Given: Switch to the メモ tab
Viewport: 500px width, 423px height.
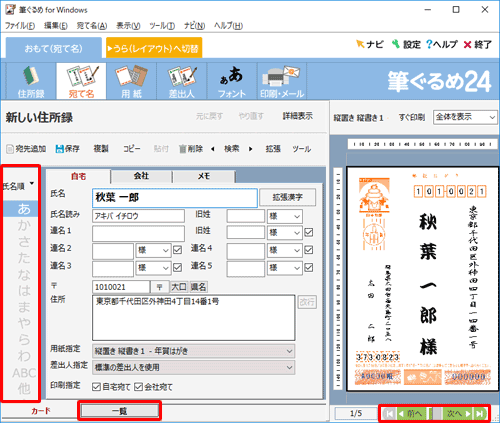Looking at the screenshot, I should [204, 176].
